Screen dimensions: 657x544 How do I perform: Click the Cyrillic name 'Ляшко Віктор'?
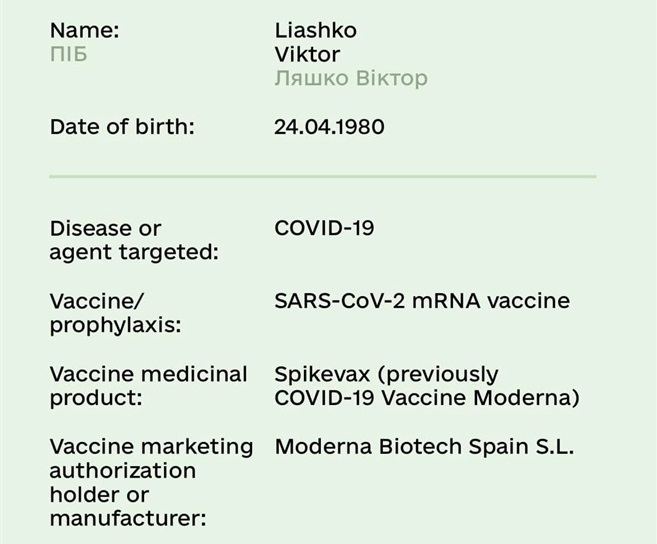pos(351,78)
